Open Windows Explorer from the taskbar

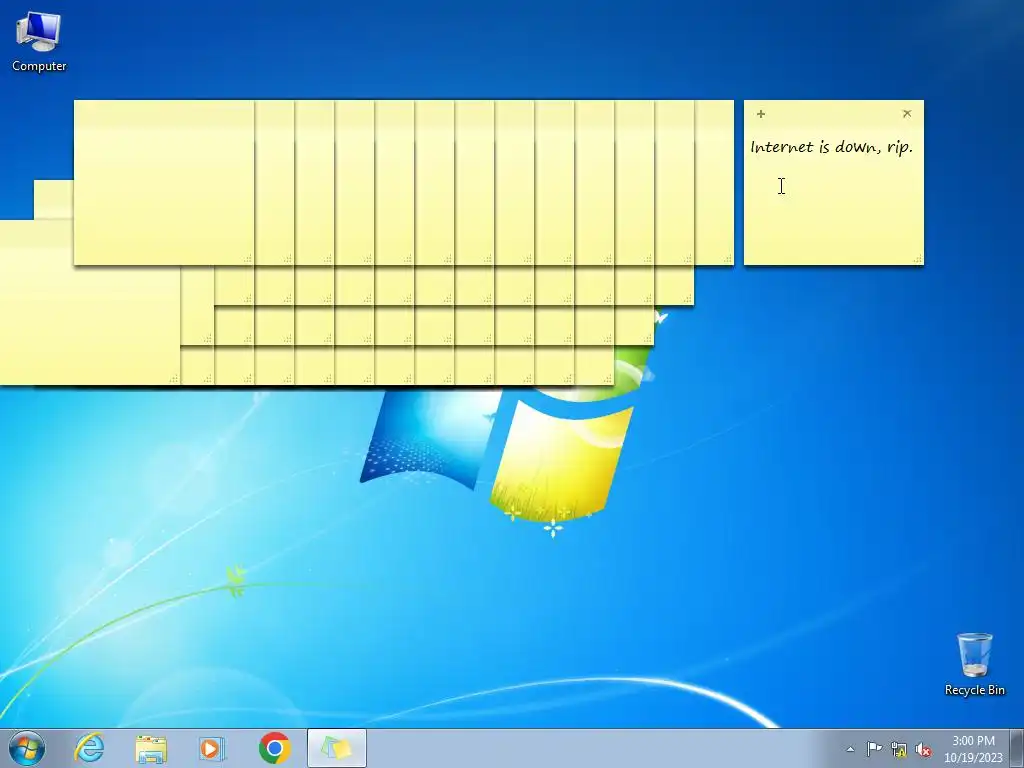tap(151, 748)
